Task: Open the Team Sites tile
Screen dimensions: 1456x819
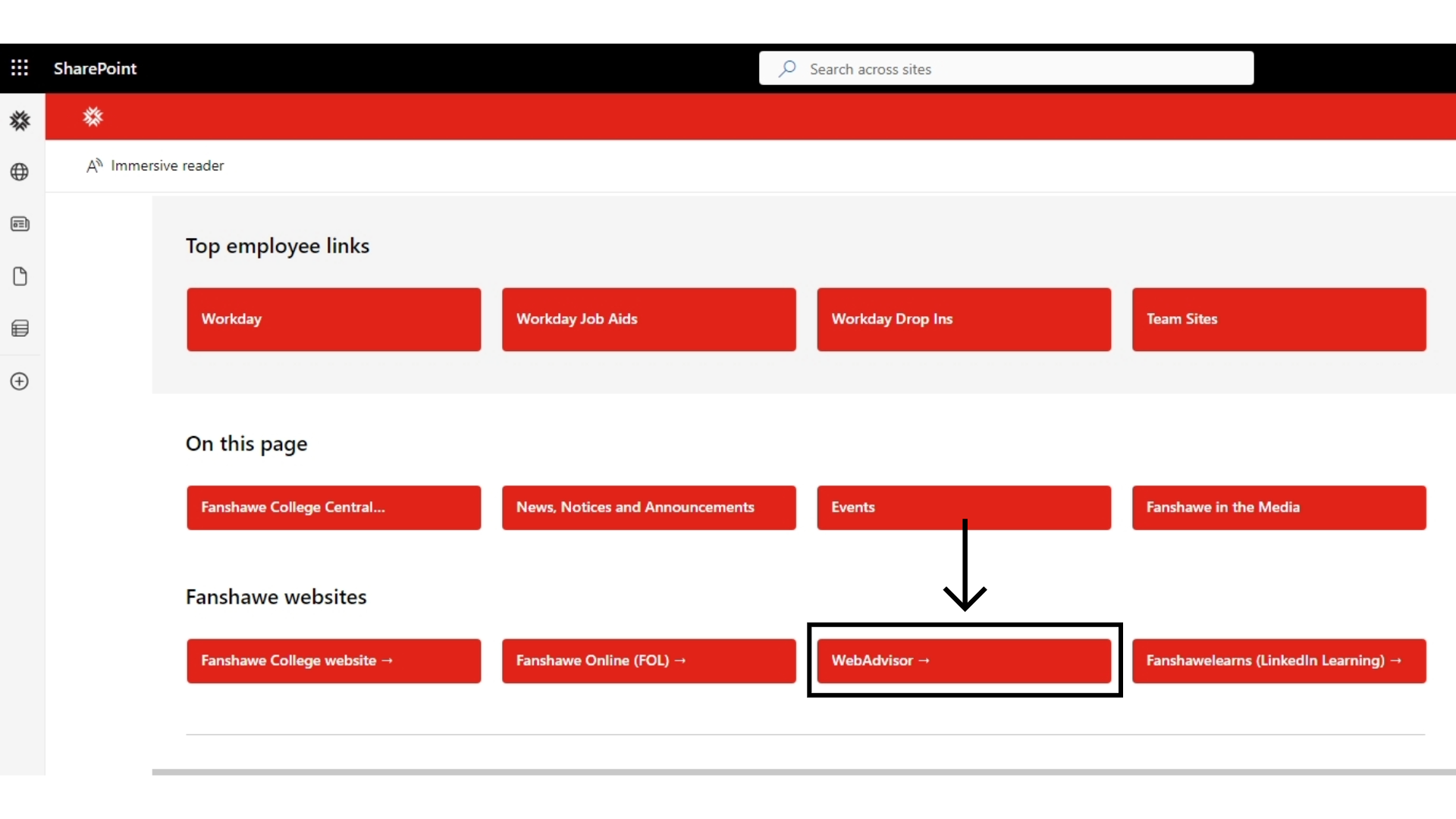Action: tap(1279, 319)
